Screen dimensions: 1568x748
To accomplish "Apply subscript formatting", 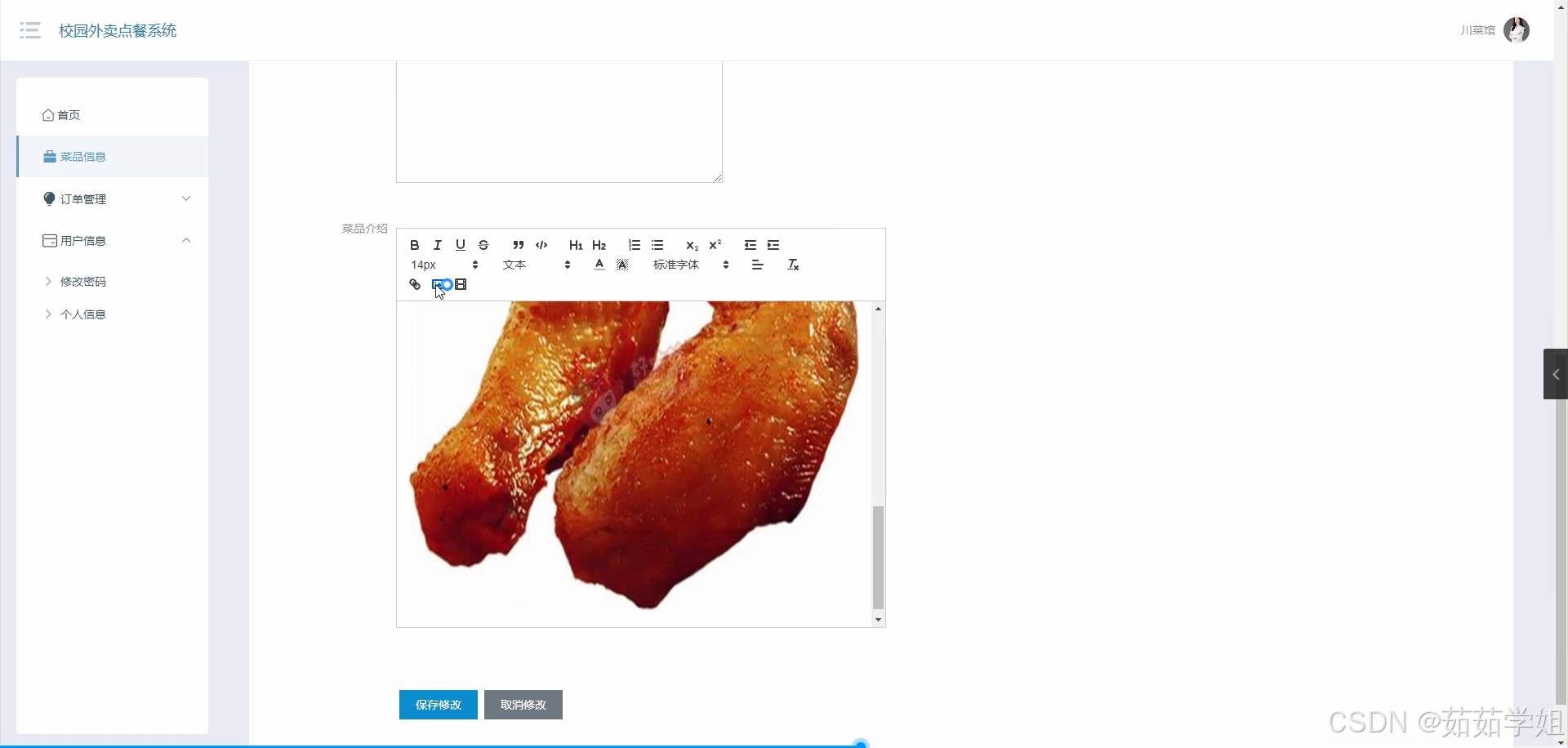I will coord(692,245).
